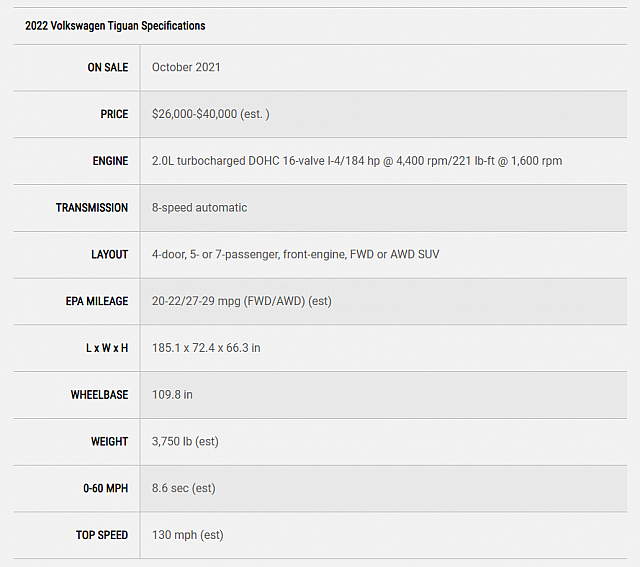640x567 pixels.
Task: Click the 4-door front-engine layout text
Action: [296, 255]
